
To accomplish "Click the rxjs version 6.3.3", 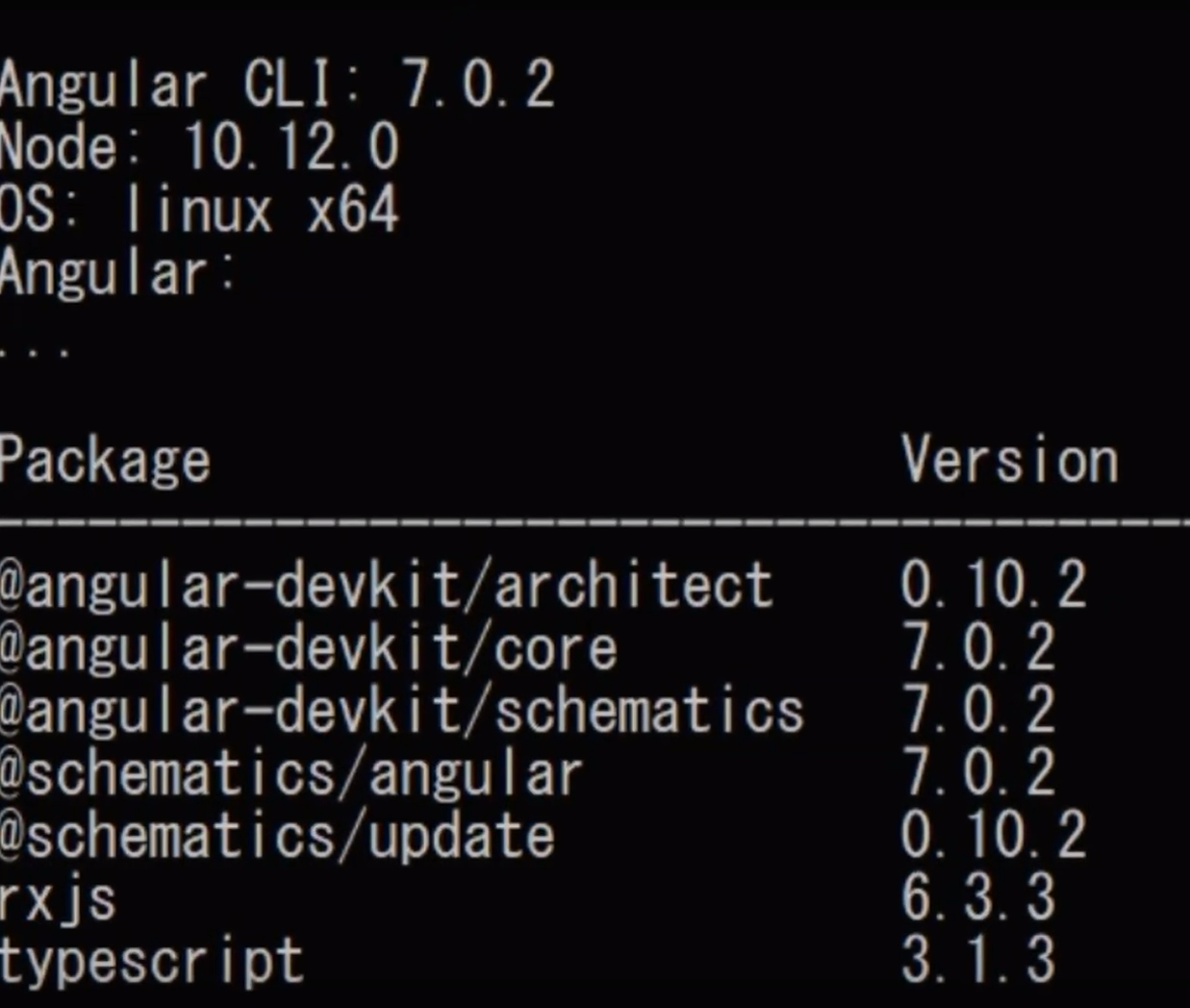I will pos(978,897).
